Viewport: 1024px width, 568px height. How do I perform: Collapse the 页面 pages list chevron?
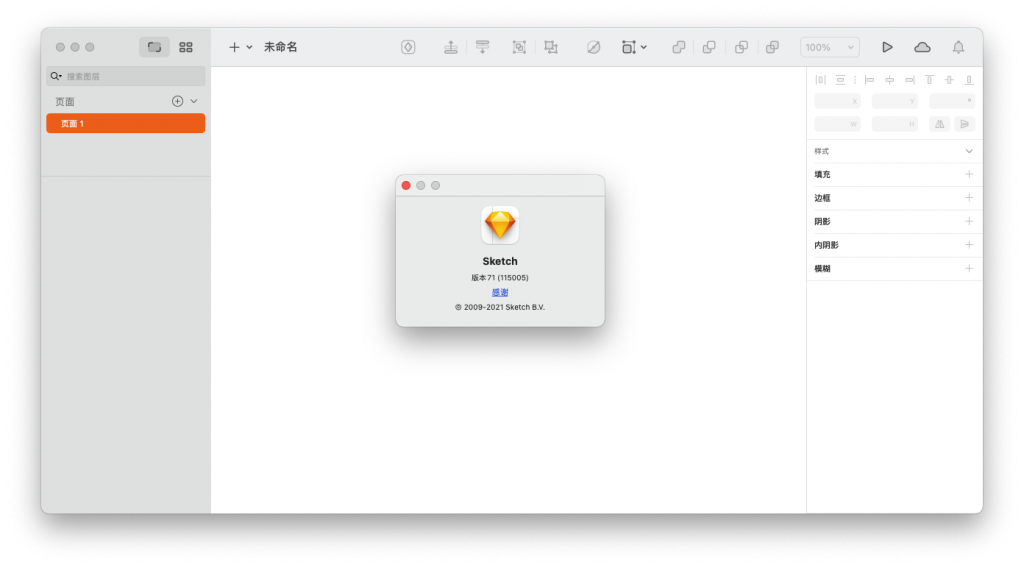194,101
